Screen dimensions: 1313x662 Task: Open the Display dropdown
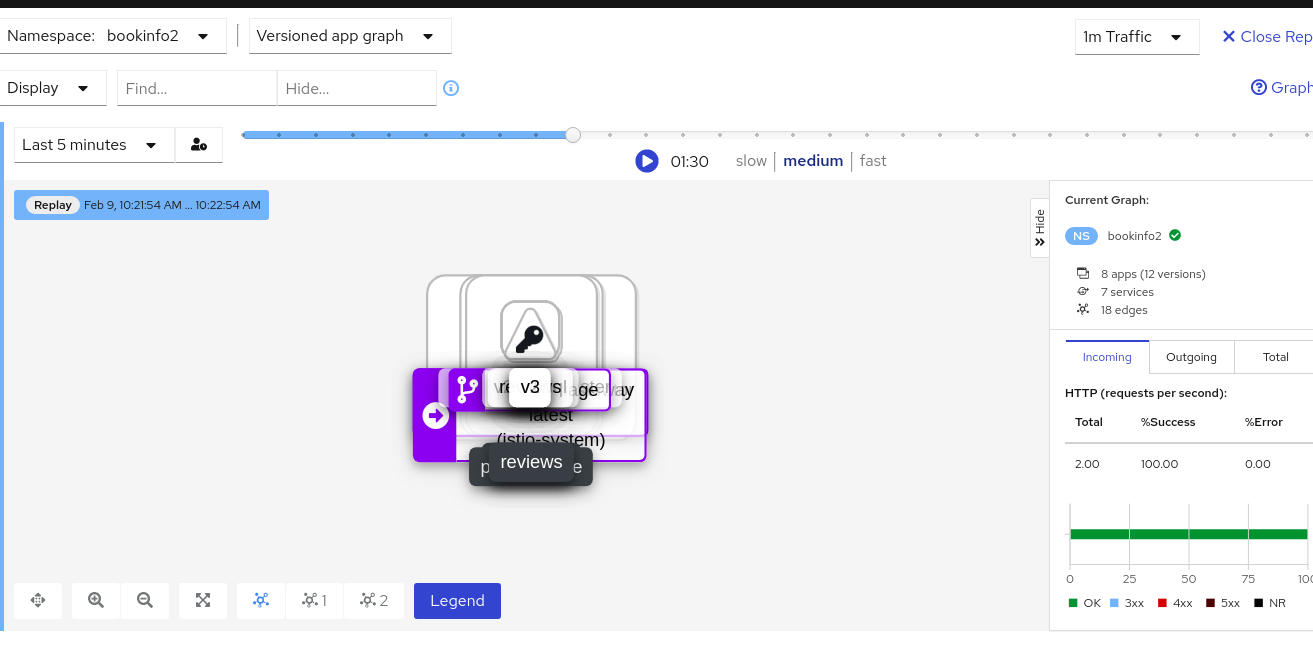click(53, 88)
